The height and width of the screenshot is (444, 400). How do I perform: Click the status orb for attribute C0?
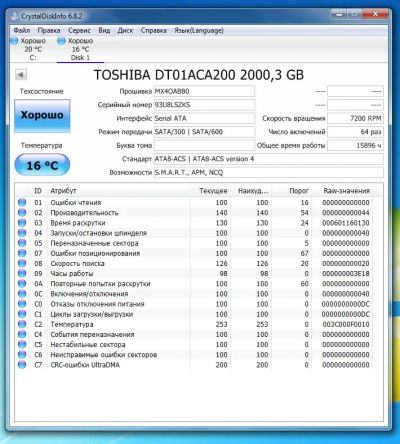click(22, 304)
